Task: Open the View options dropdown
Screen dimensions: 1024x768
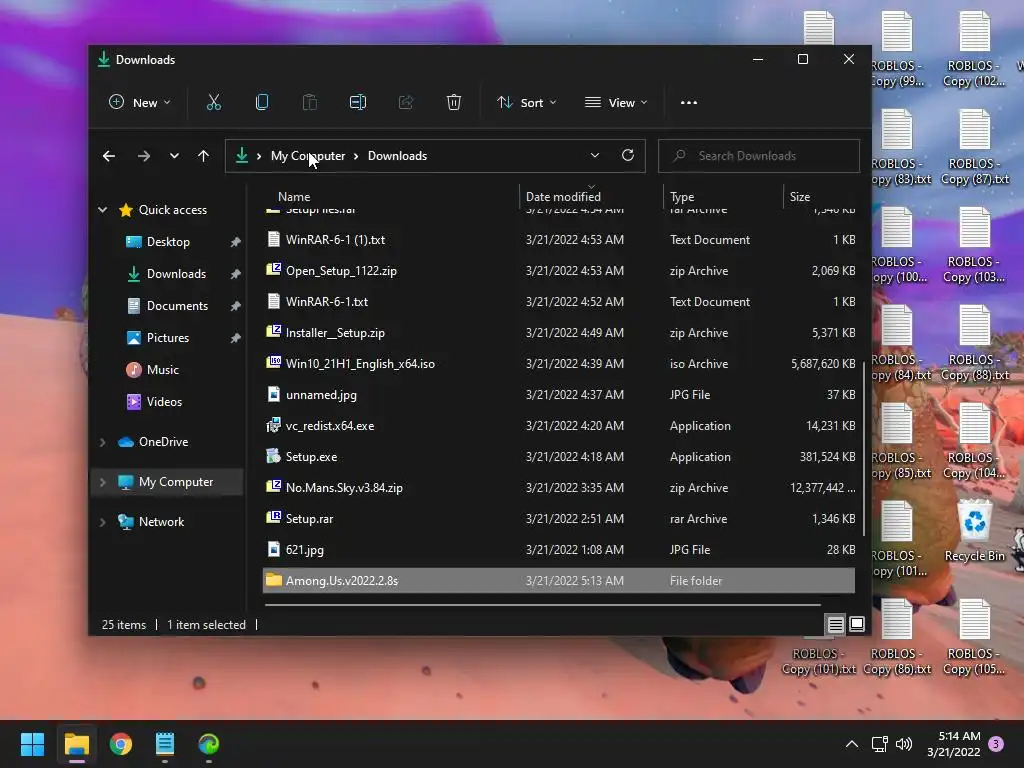Action: click(x=616, y=103)
